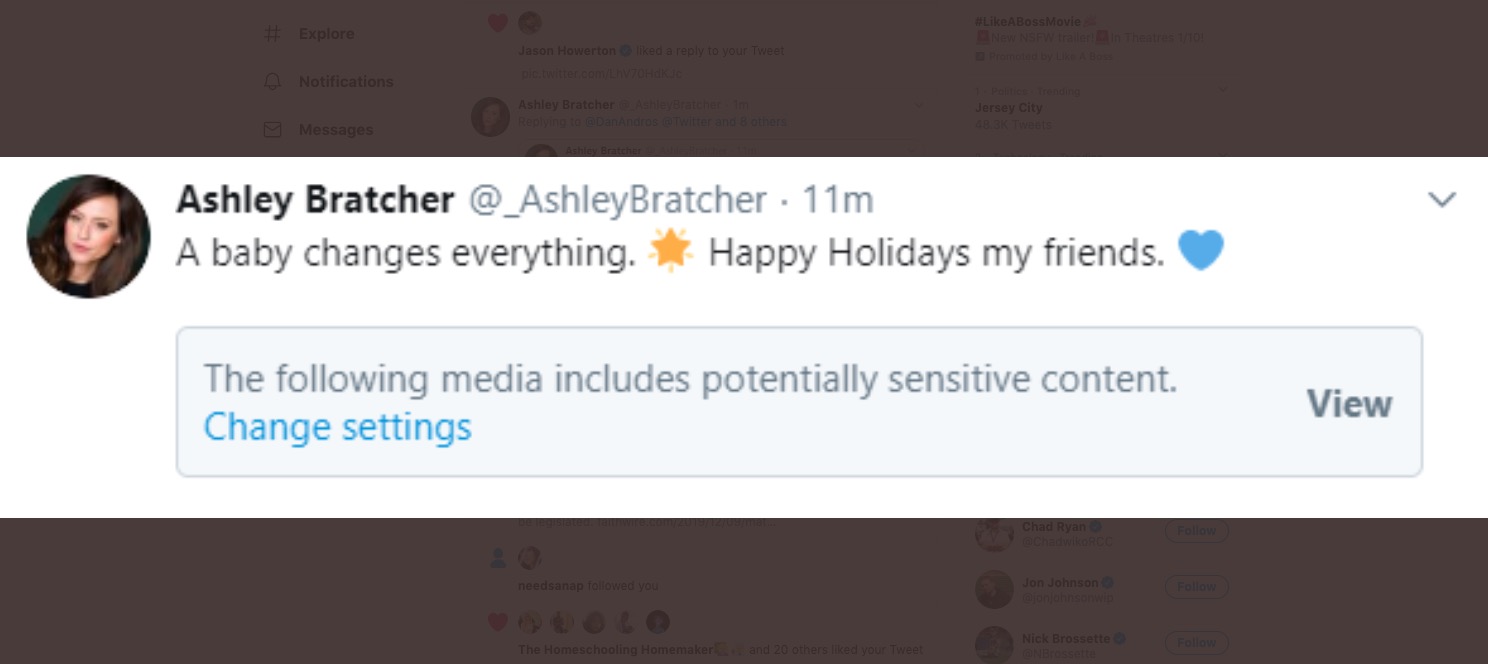Click View to reveal the sensitive media
The width and height of the screenshot is (1488, 664).
coord(1349,402)
